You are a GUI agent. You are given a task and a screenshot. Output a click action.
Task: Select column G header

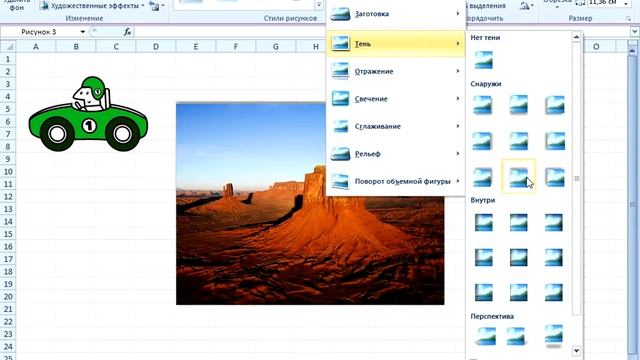276,47
